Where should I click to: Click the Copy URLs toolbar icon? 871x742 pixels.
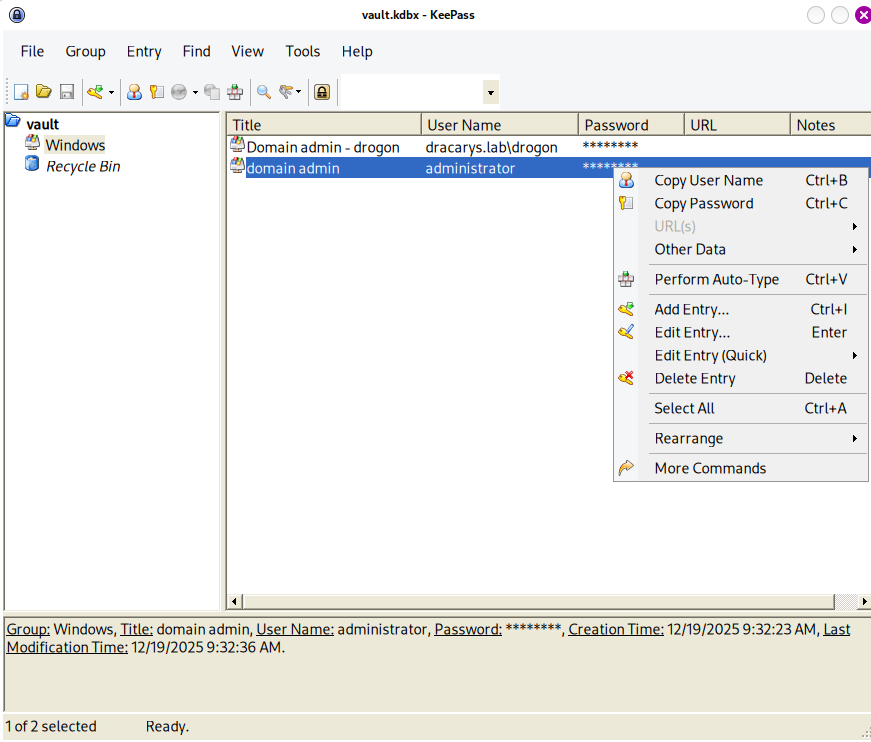(212, 92)
